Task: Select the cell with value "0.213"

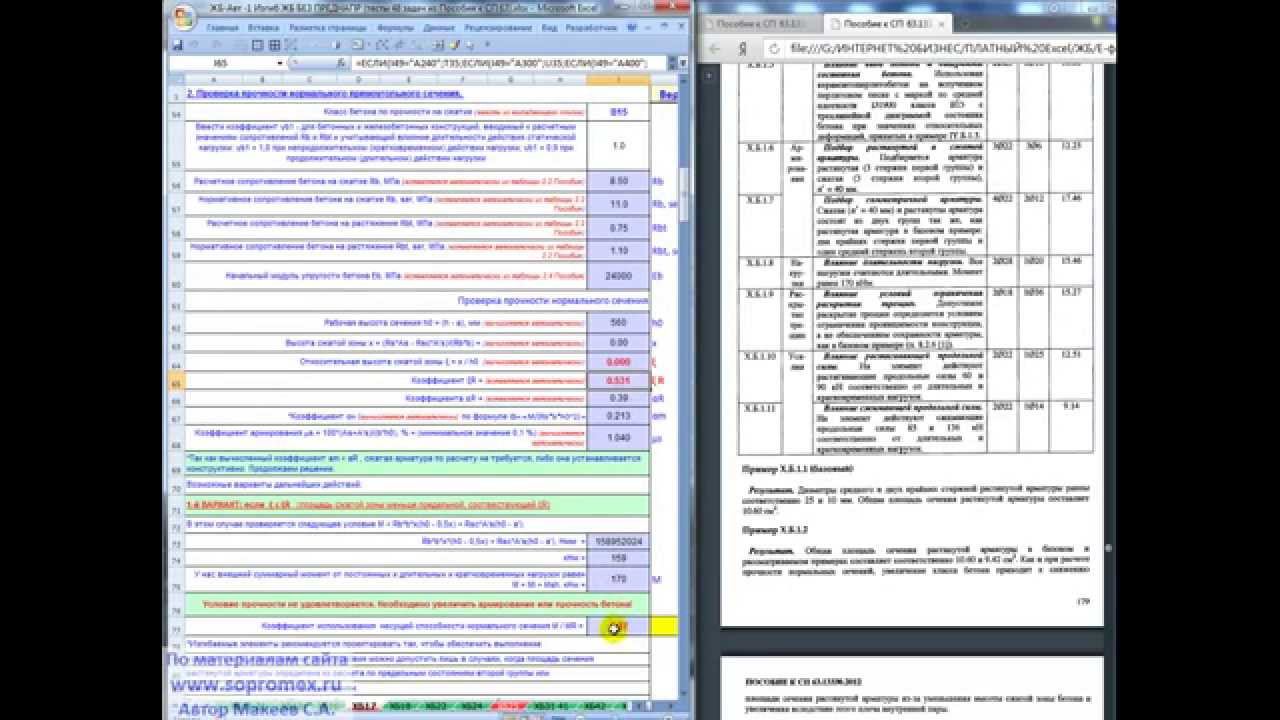Action: [618, 416]
